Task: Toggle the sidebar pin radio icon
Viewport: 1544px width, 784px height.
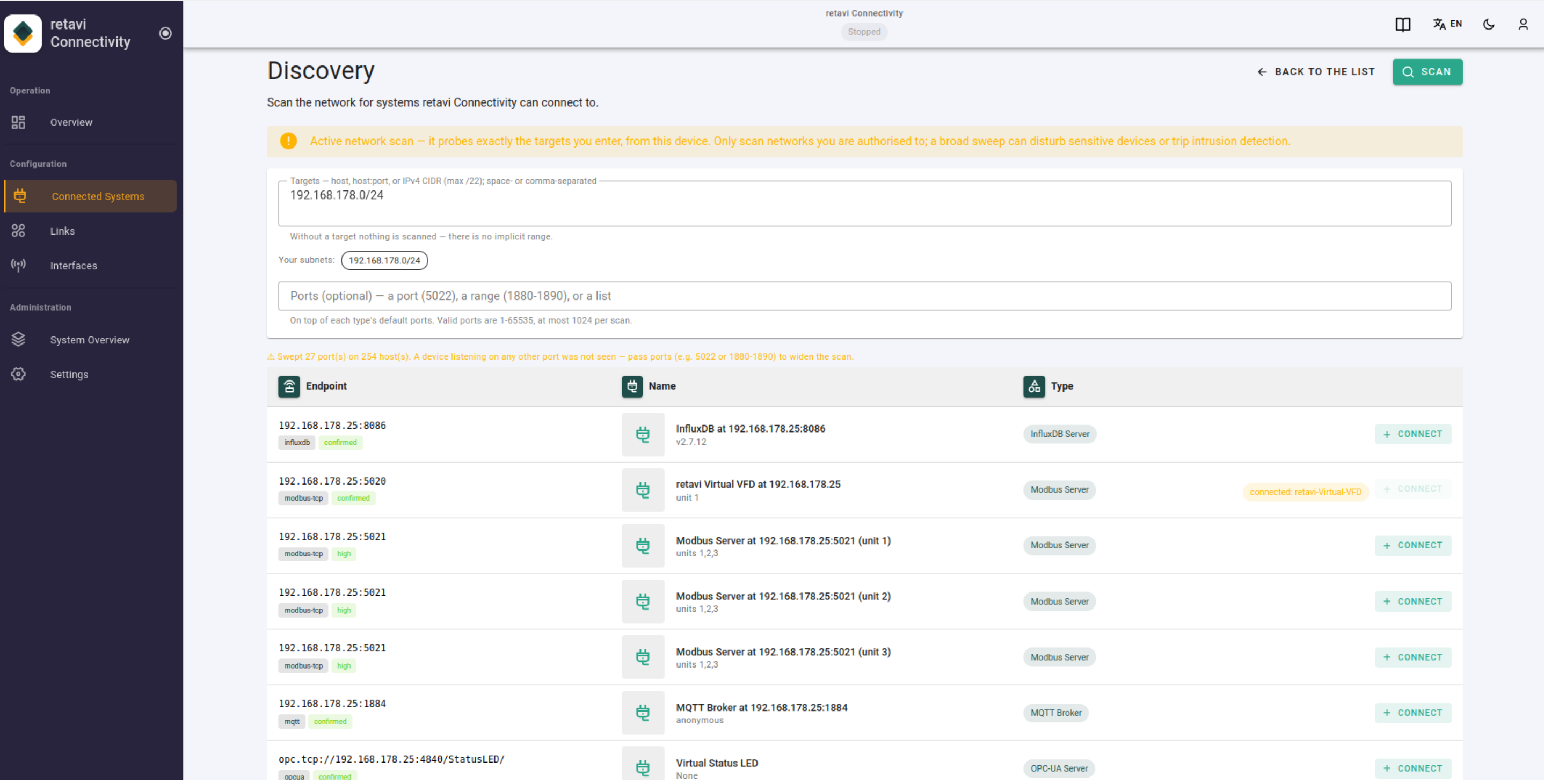Action: [x=165, y=34]
